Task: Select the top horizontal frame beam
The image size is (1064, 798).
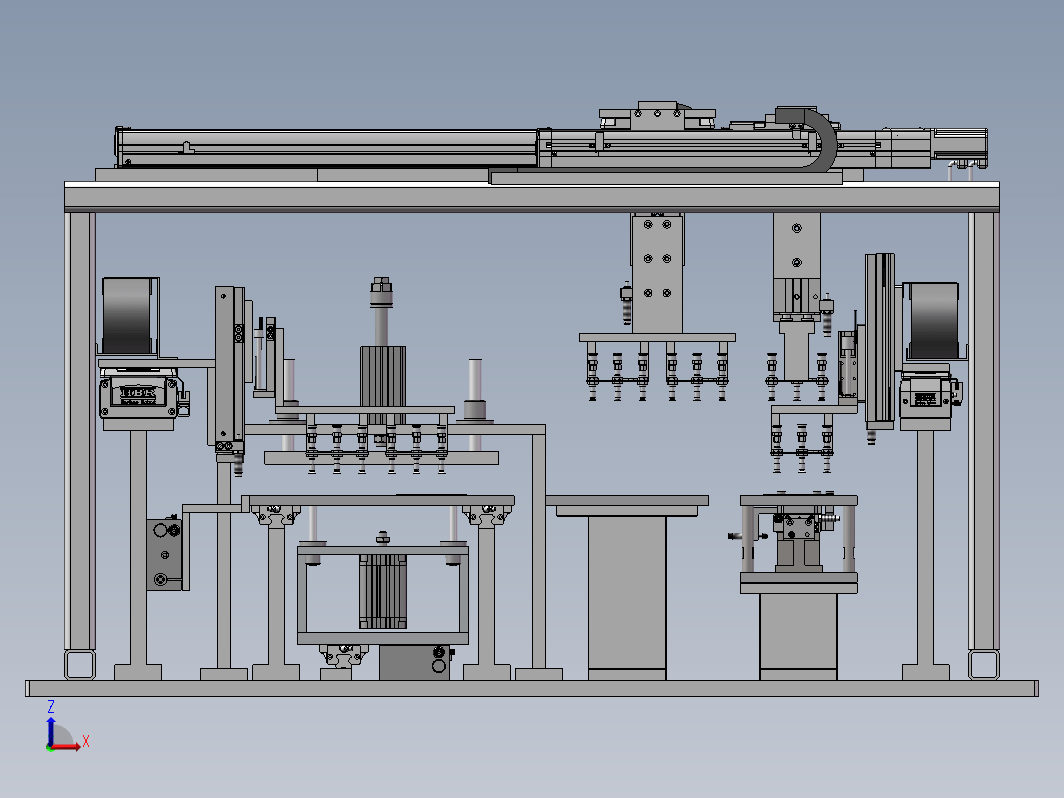Action: point(532,197)
